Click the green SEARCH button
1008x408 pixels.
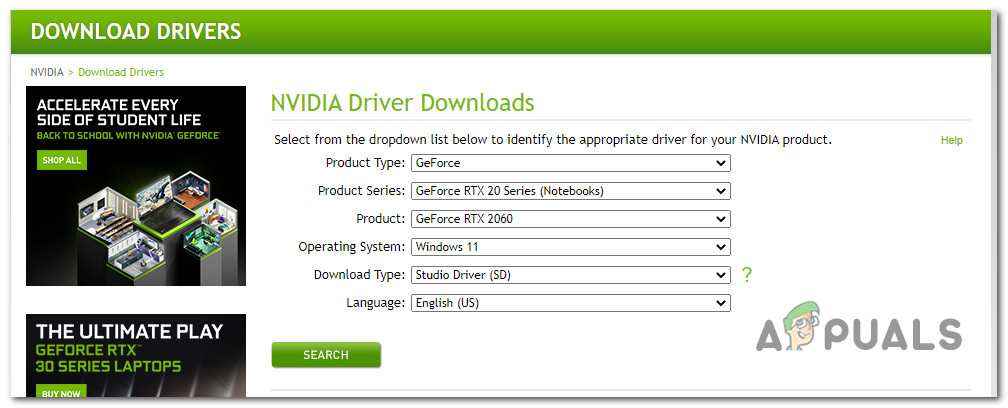[326, 355]
